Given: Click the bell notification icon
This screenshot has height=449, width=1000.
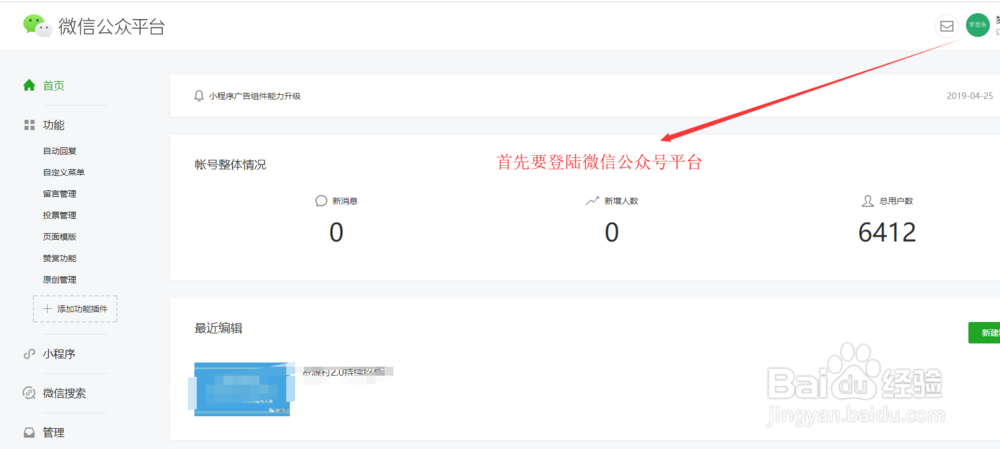Looking at the screenshot, I should (x=198, y=96).
